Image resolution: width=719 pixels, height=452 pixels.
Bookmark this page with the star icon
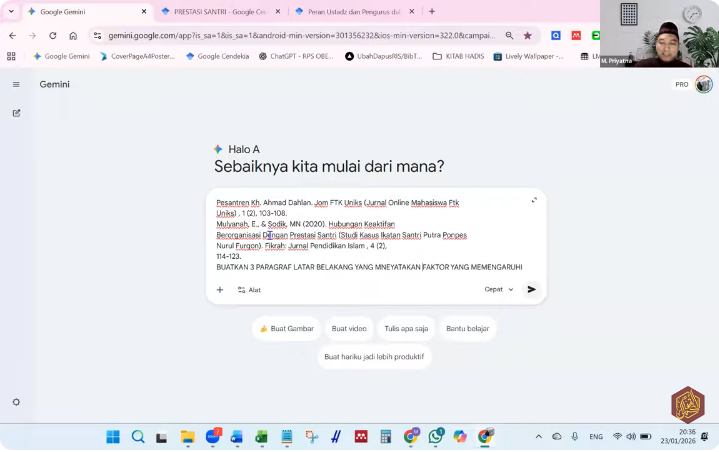[527, 35]
